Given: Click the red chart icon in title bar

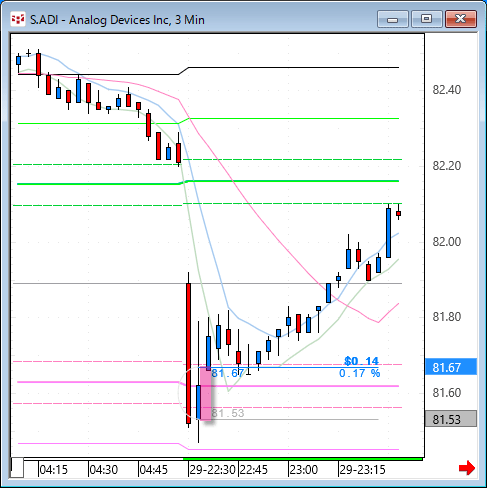Looking at the screenshot, I should coord(17,19).
